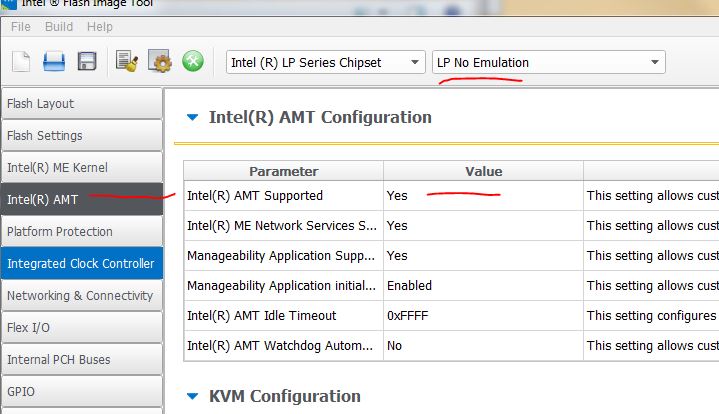Click the Enabled value for Manageability Application initial...

click(x=483, y=286)
